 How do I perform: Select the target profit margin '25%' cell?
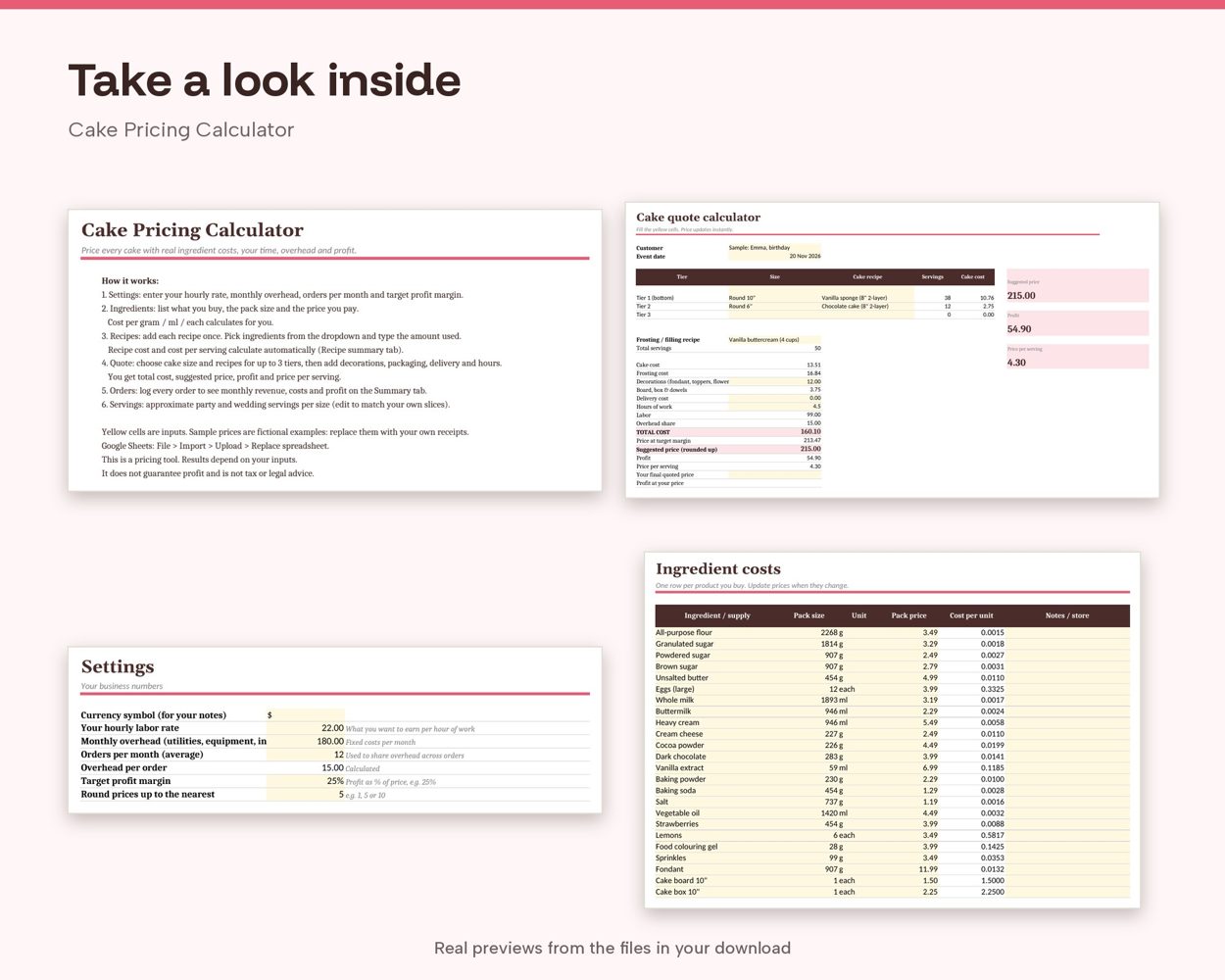pyautogui.click(x=306, y=781)
